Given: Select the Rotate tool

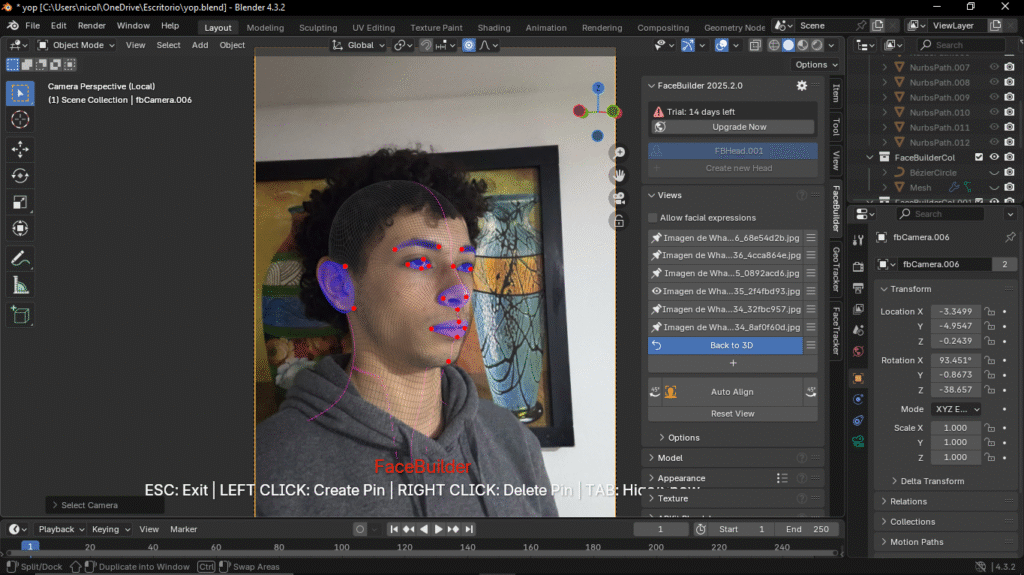Looking at the screenshot, I should coord(20,176).
